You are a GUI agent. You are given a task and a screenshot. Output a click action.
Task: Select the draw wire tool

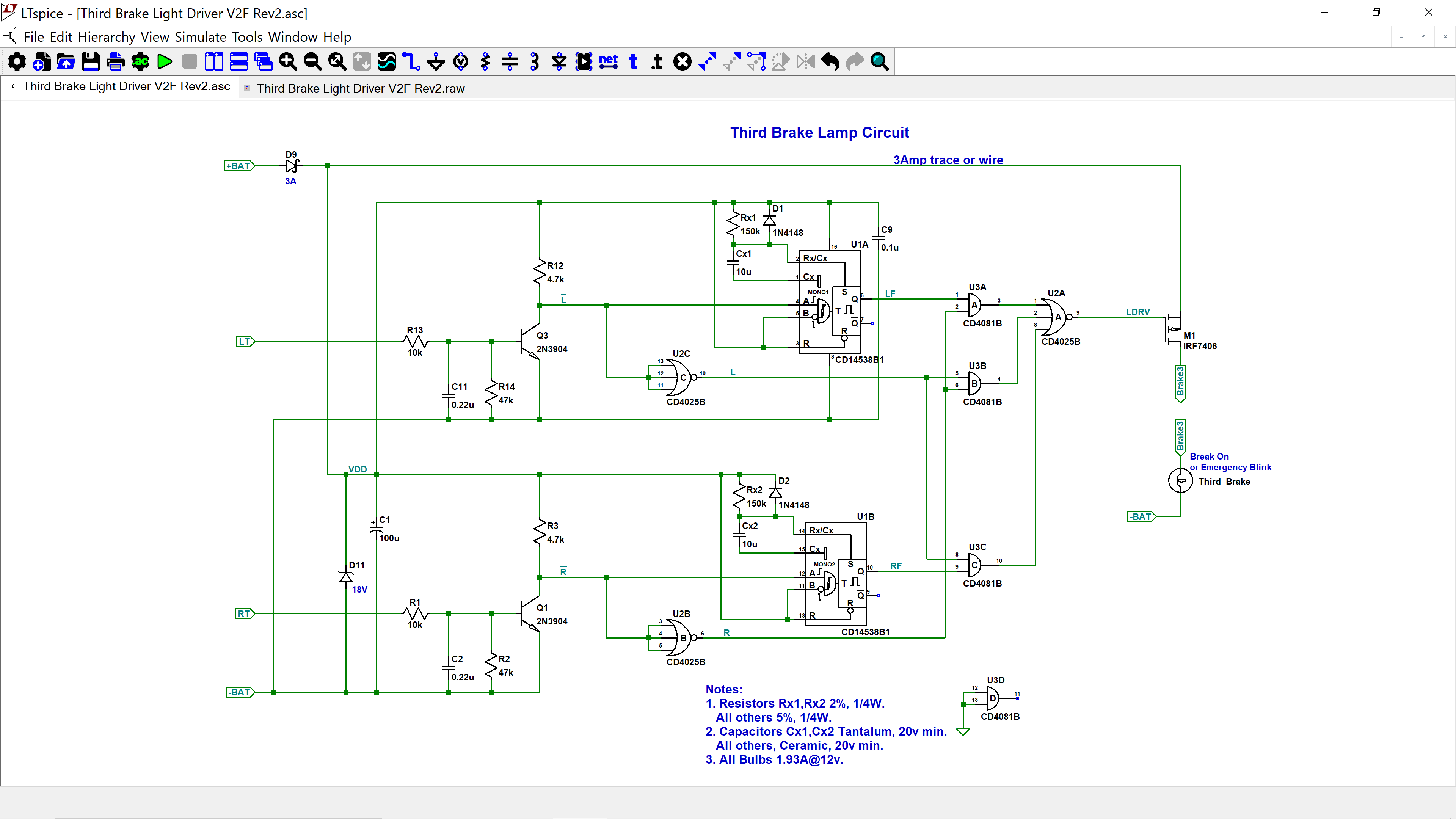[x=411, y=61]
